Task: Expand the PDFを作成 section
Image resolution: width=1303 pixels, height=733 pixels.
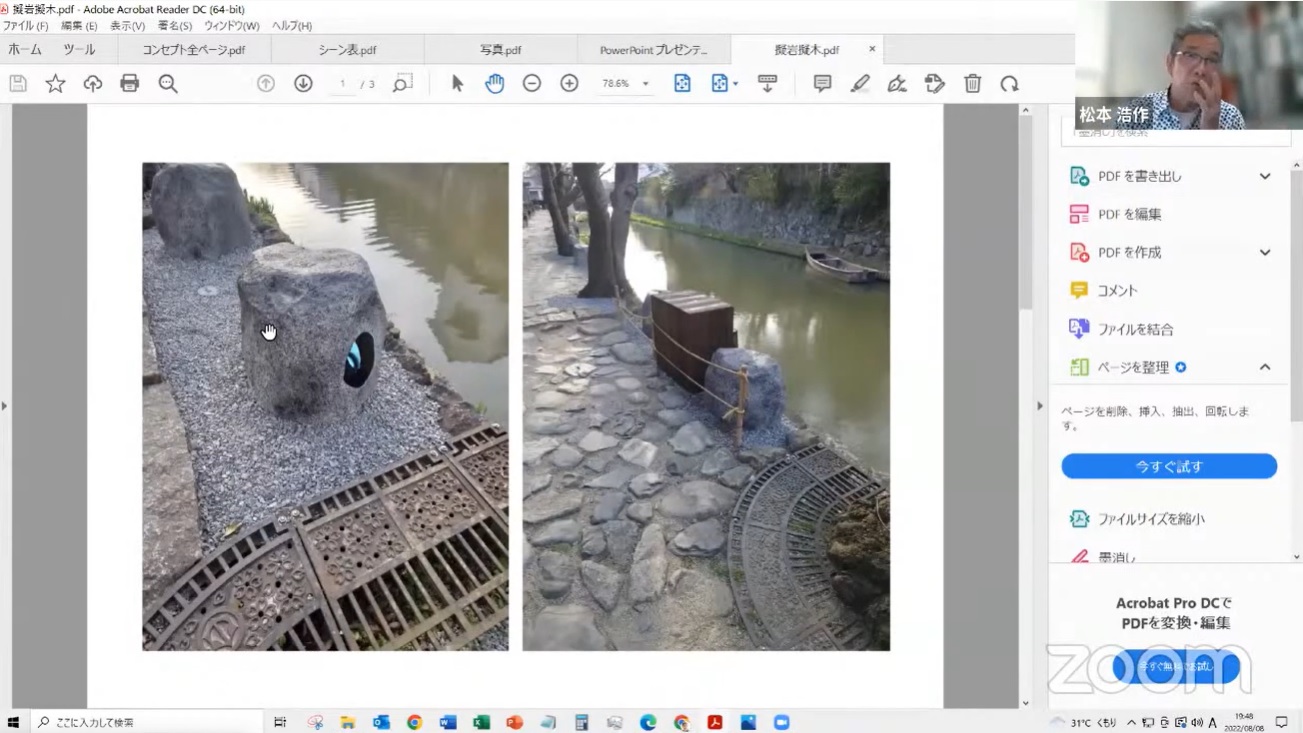Action: pyautogui.click(x=1264, y=252)
